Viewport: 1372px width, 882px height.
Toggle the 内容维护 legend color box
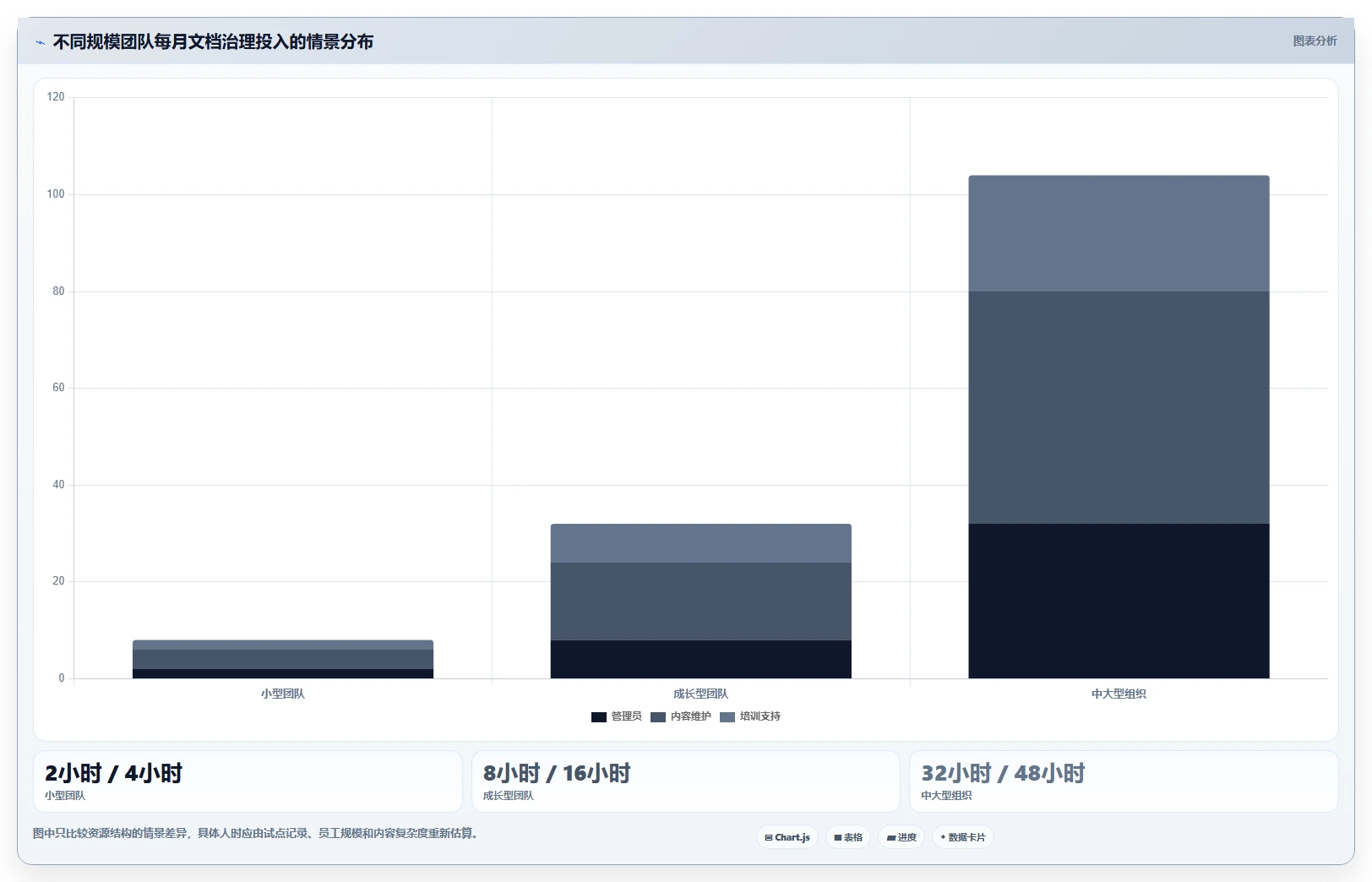click(x=658, y=717)
